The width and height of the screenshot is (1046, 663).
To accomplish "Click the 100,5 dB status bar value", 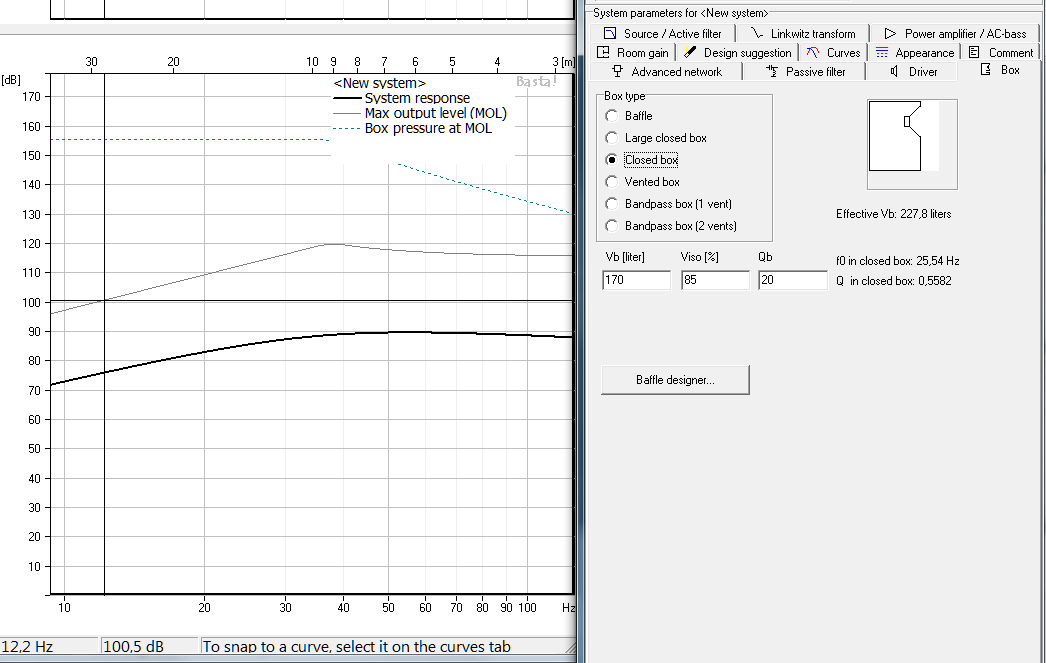I will 150,646.
